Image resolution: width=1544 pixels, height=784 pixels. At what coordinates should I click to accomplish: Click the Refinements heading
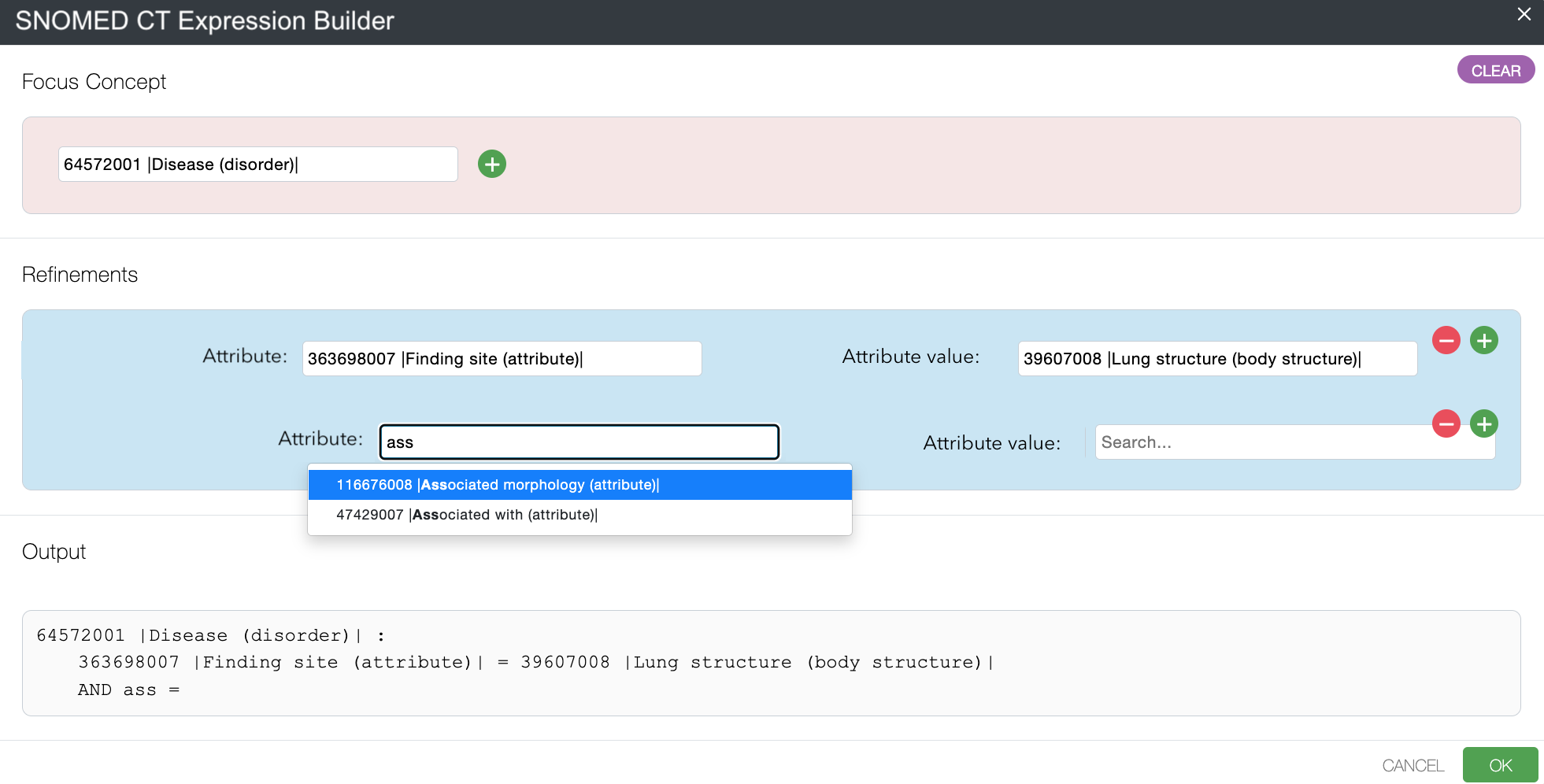click(80, 275)
